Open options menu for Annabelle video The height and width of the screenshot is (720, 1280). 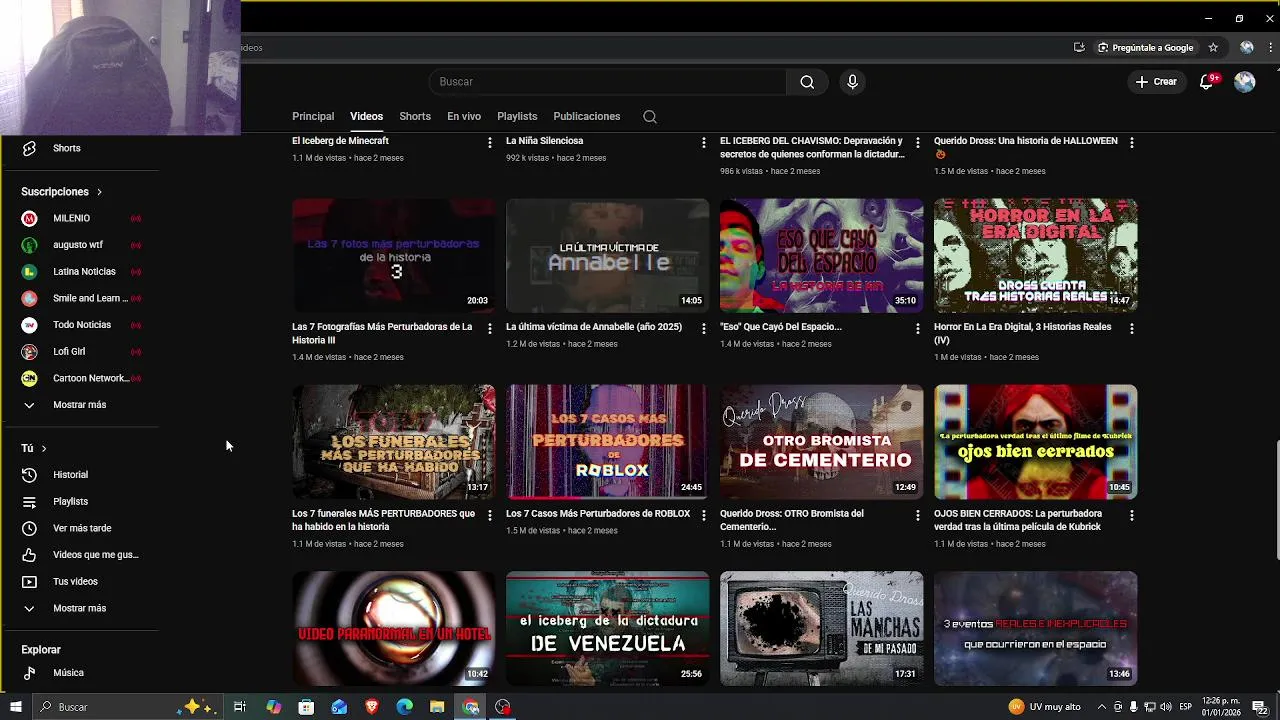[703, 329]
